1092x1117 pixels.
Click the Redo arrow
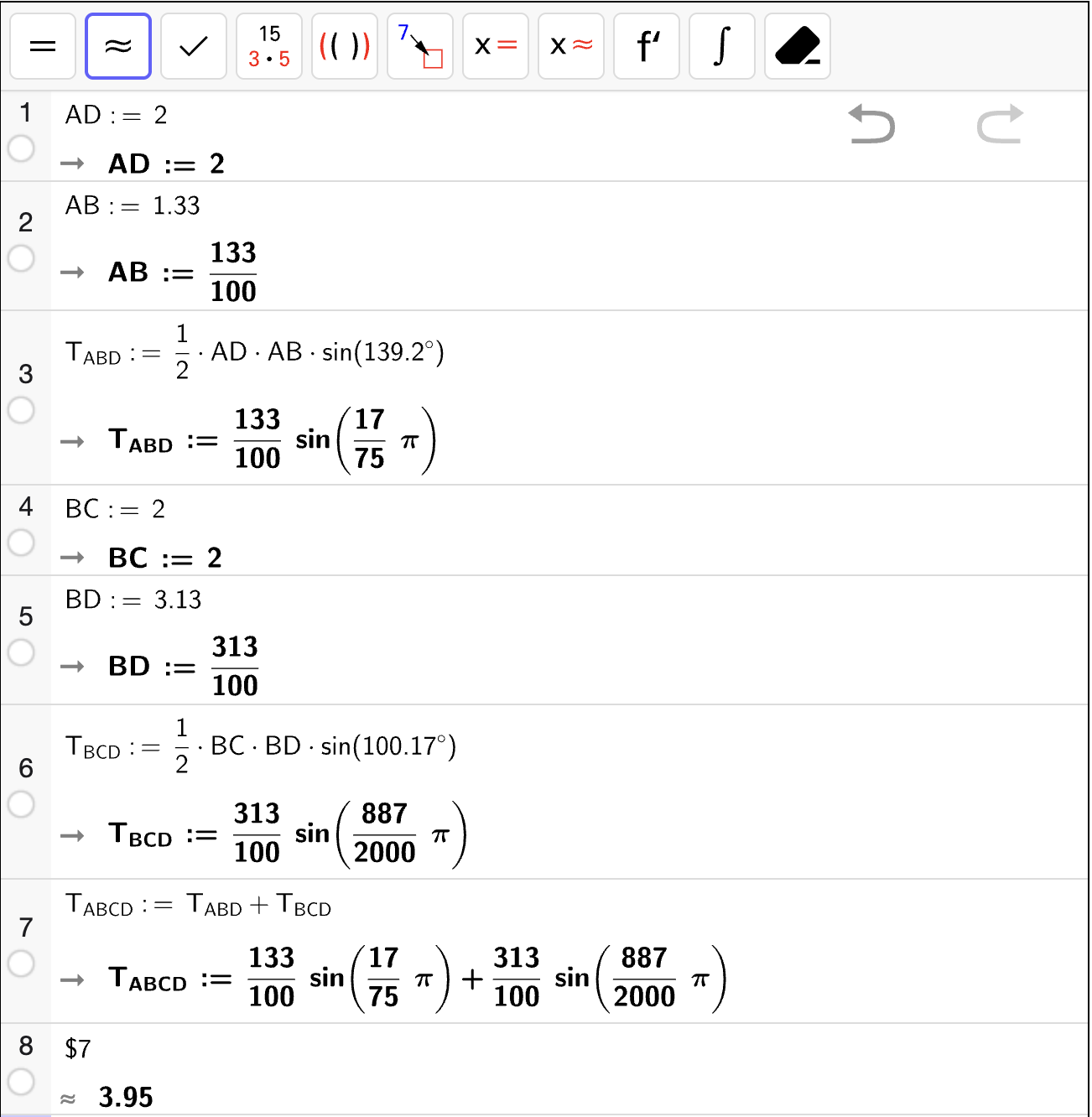pyautogui.click(x=1001, y=124)
